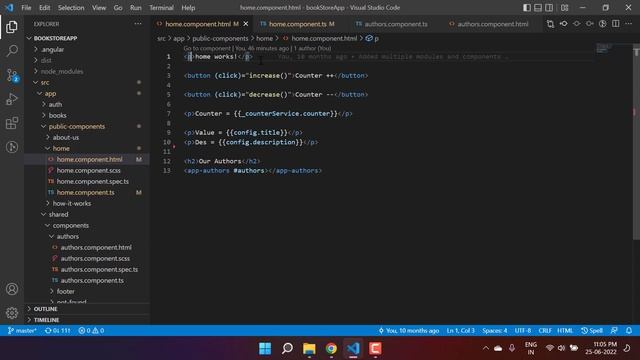Open the GitLens icon in activity bar
640x360 pixels.
pos(12,147)
